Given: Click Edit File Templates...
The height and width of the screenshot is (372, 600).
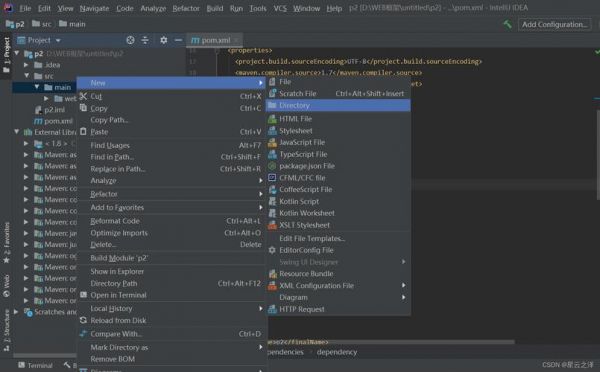Looking at the screenshot, I should tap(338, 238).
